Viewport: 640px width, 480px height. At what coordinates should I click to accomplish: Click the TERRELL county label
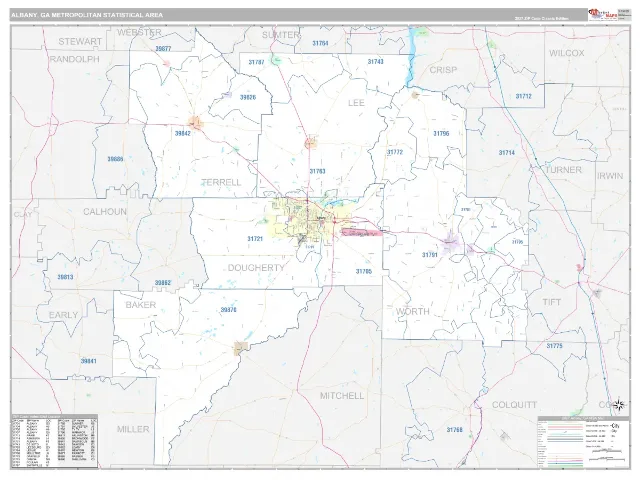point(222,182)
